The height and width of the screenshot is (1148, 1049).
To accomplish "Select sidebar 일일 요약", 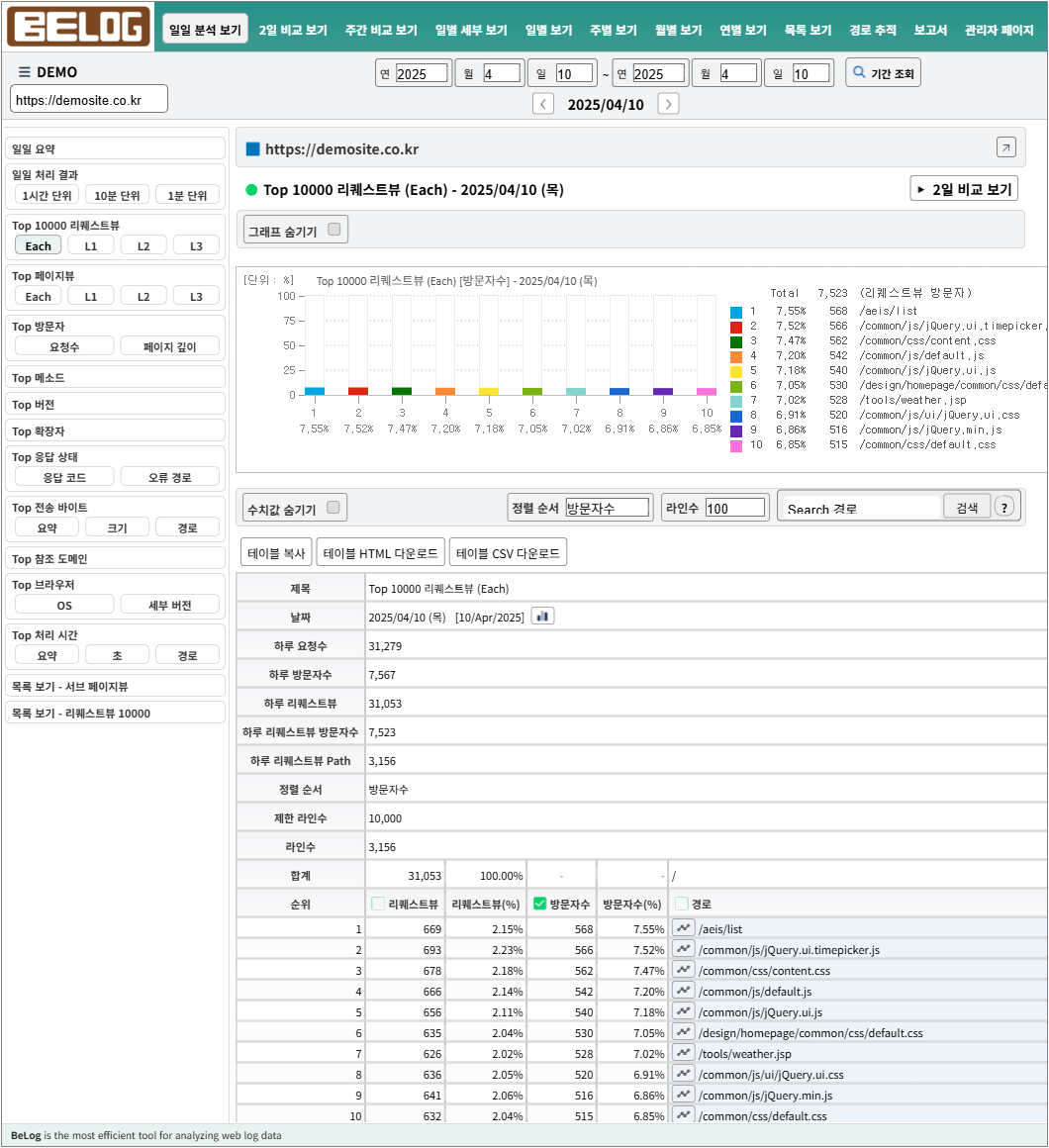I will pyautogui.click(x=115, y=148).
